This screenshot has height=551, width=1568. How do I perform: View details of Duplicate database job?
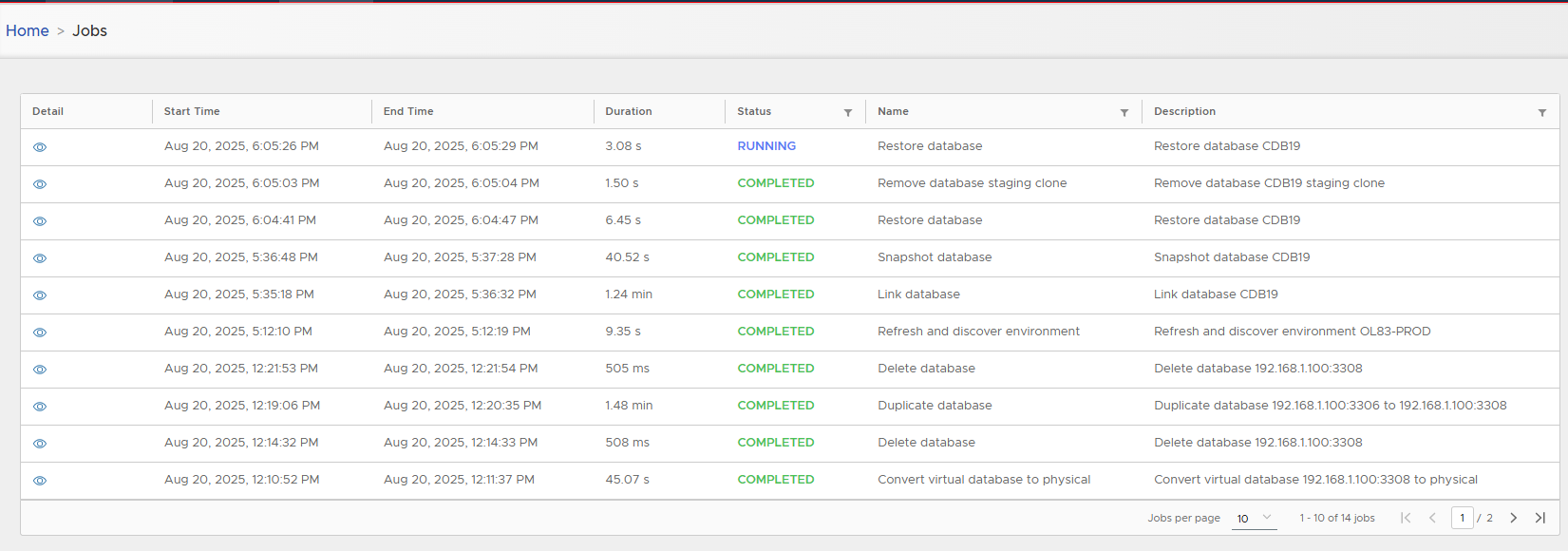(40, 407)
